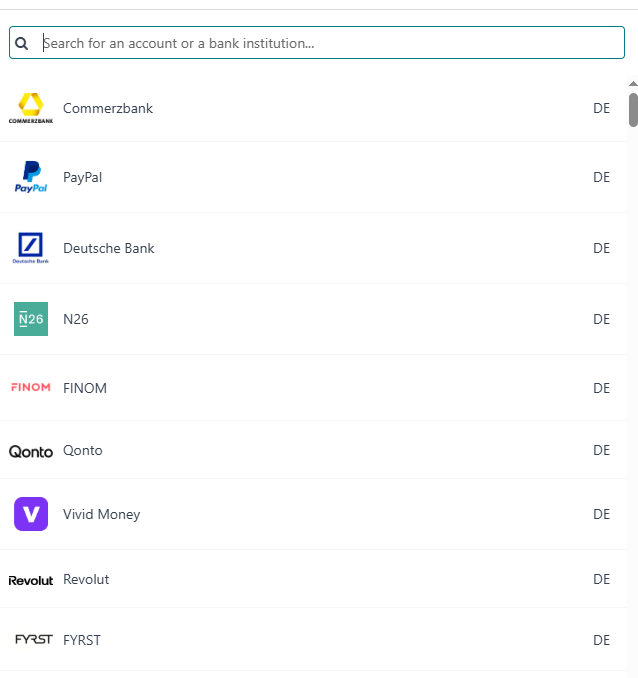Click the DE label next to Qonto
The width and height of the screenshot is (638, 678).
(601, 450)
